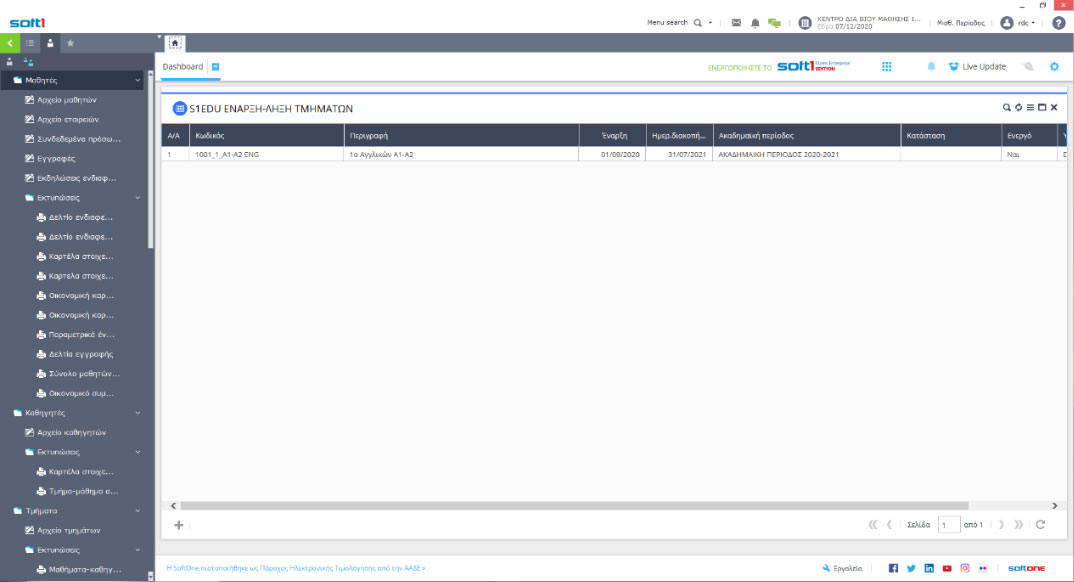Viewport: 1074px width, 582px height.
Task: Maximize the S1EDU widget panel
Action: coord(1042,107)
